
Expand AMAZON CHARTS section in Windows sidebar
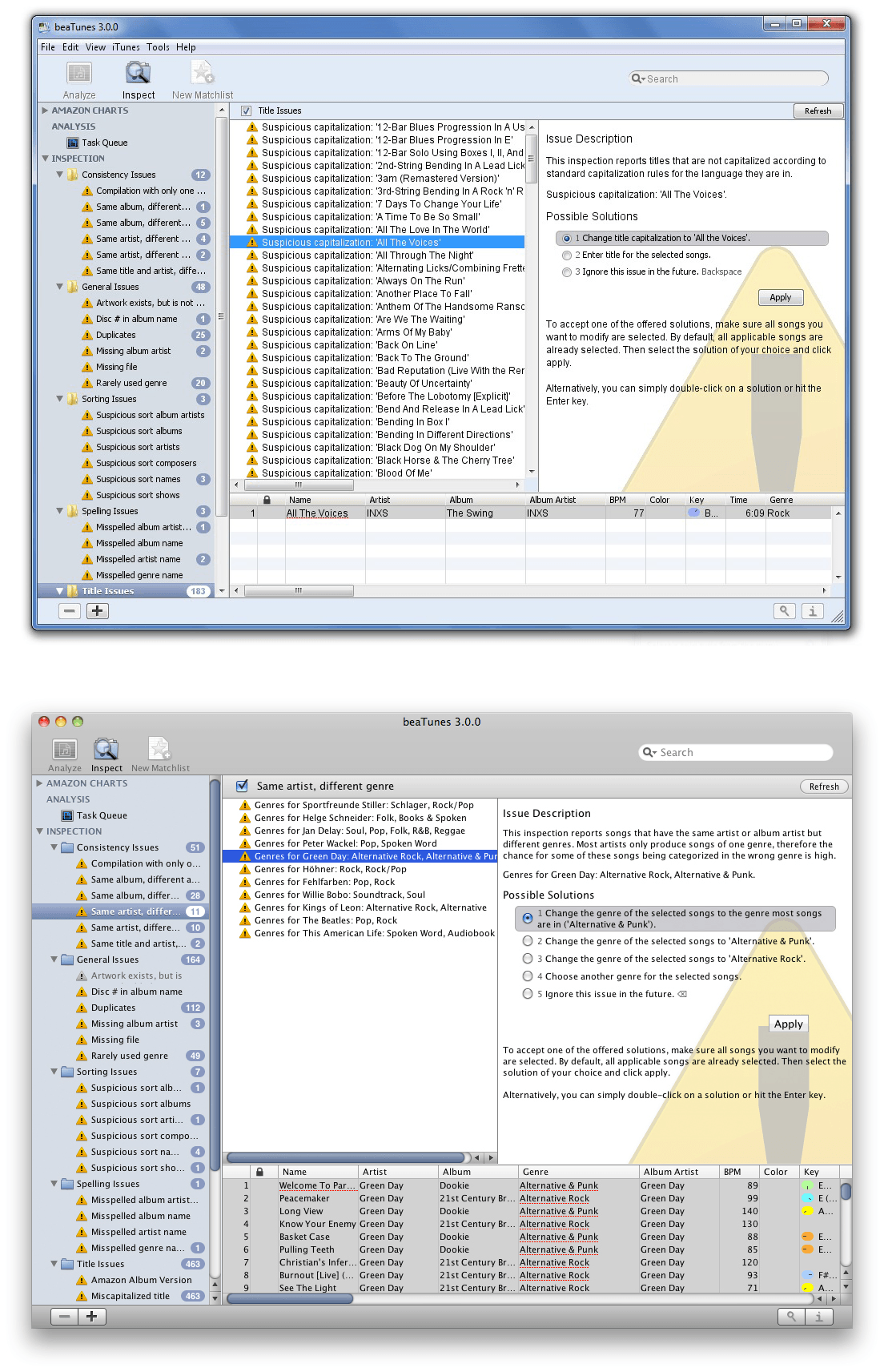pos(45,111)
